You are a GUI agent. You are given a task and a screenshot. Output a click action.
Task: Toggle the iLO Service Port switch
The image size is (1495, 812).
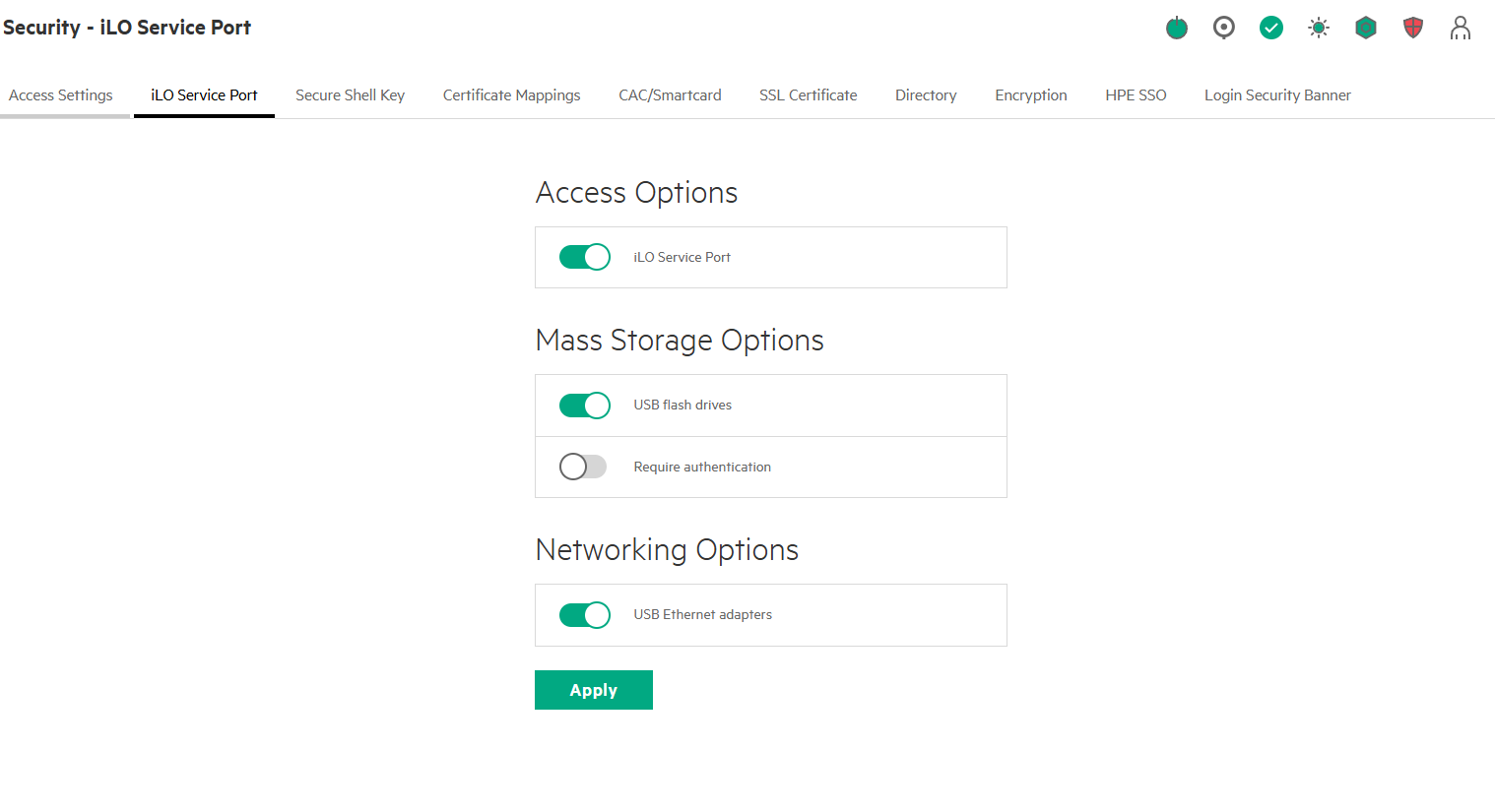point(585,257)
